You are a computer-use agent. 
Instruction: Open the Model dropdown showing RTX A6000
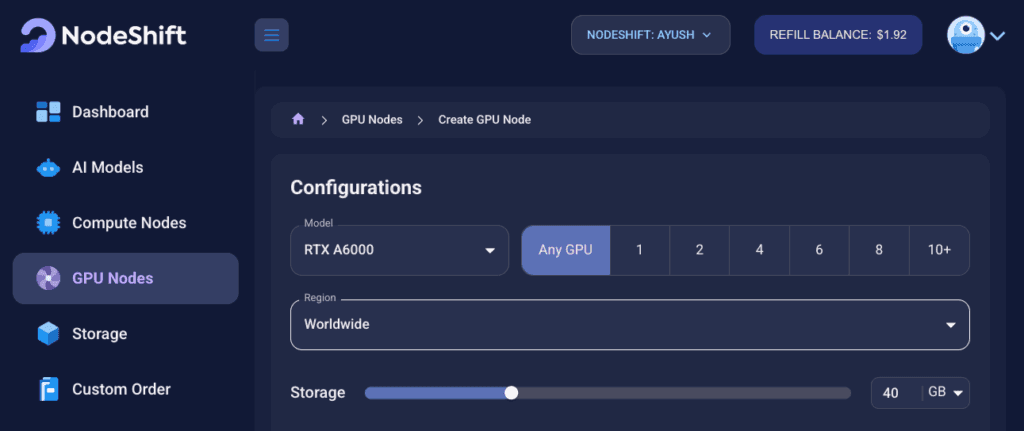(400, 250)
